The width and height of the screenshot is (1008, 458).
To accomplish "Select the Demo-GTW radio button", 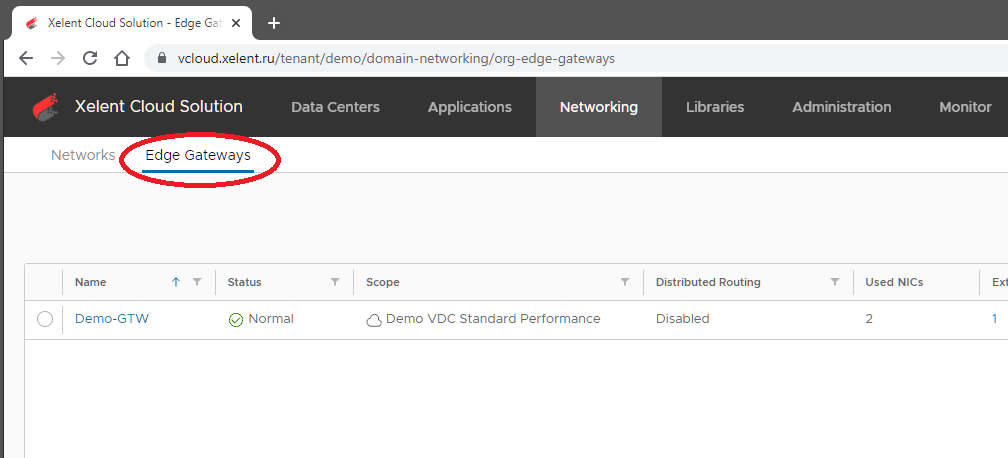I will 44,319.
